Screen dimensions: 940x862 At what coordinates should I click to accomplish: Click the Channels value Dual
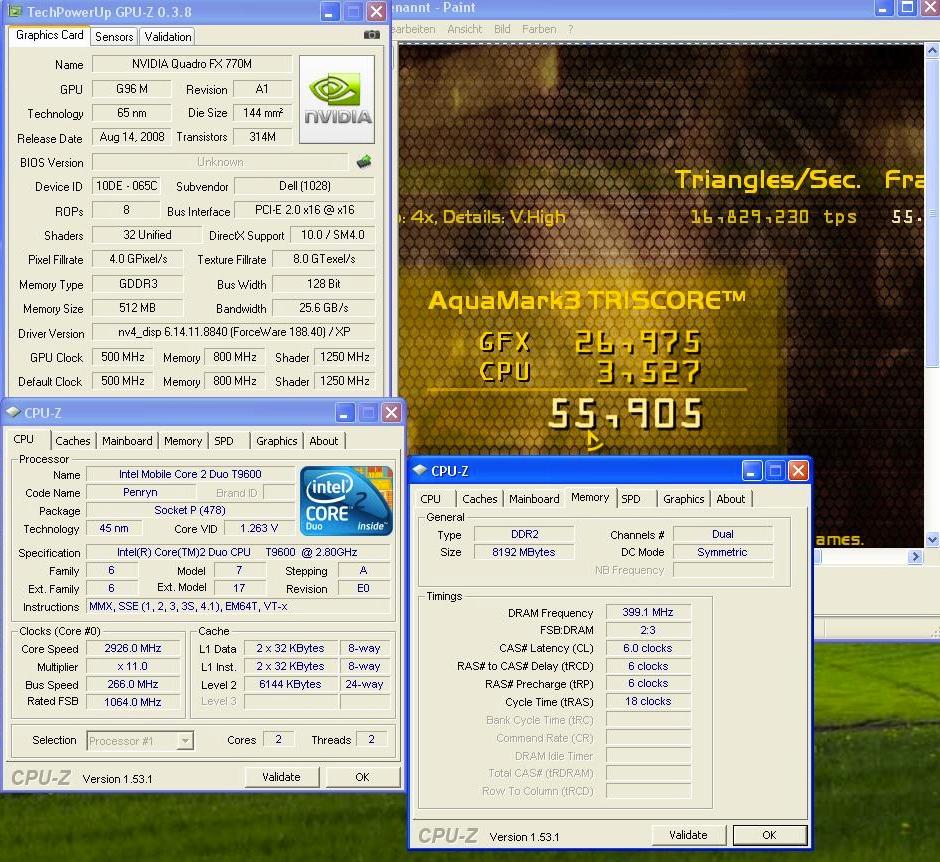(x=723, y=534)
